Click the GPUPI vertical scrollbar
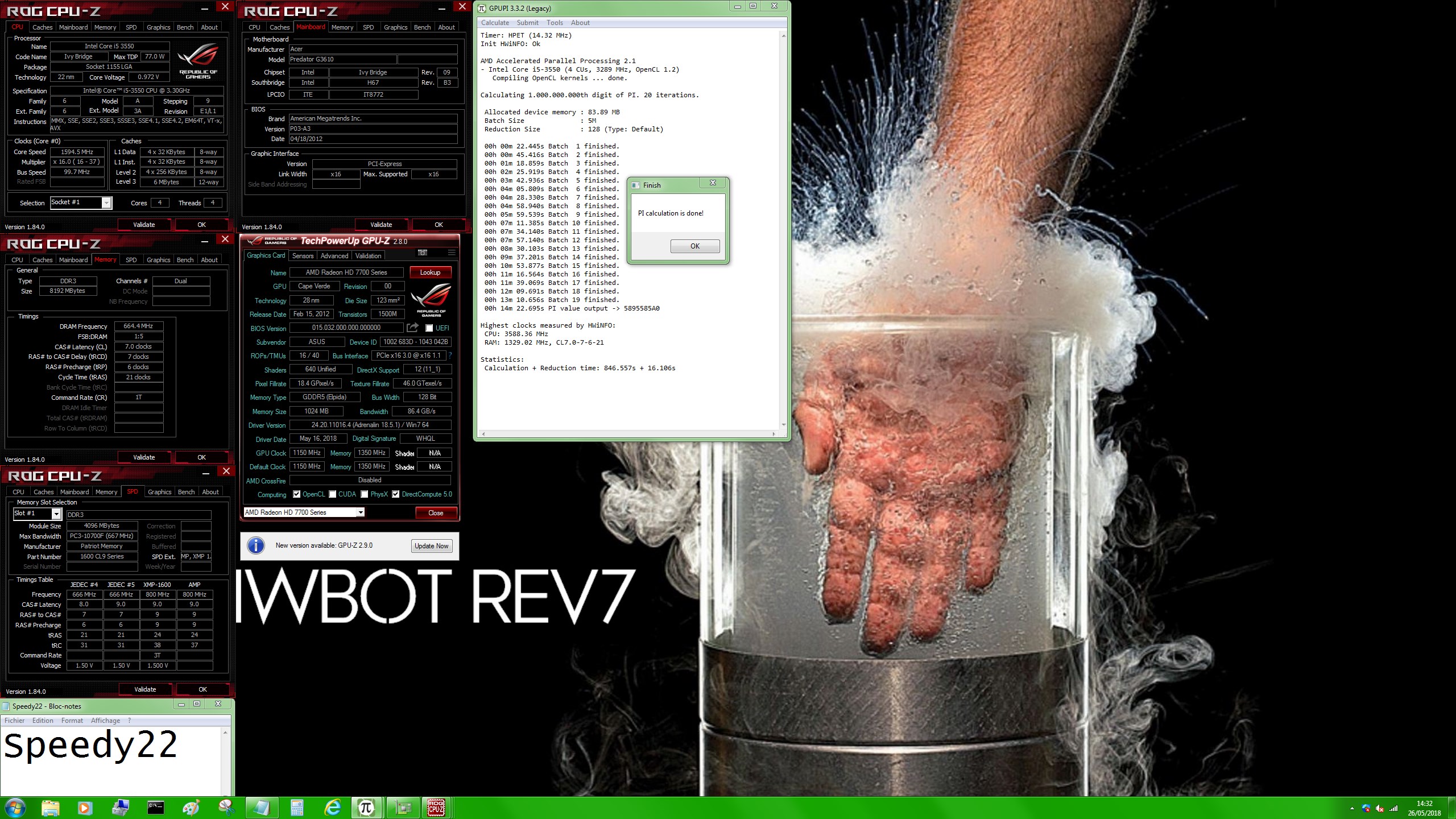This screenshot has height=819, width=1456. [x=783, y=230]
